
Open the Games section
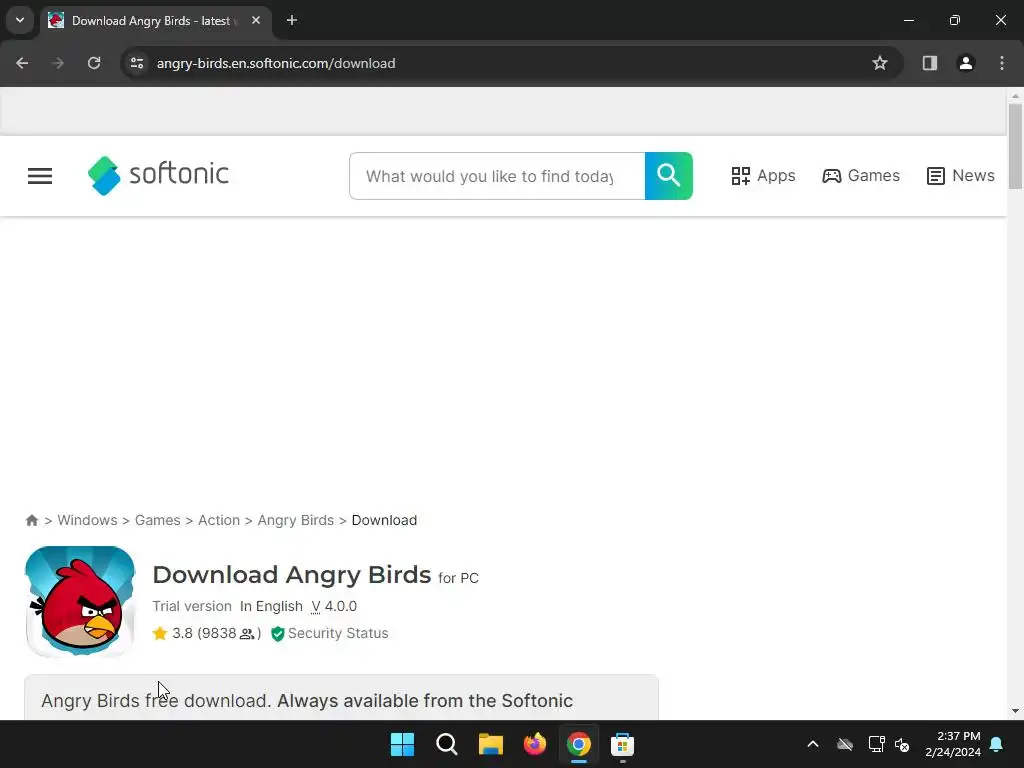(x=861, y=176)
